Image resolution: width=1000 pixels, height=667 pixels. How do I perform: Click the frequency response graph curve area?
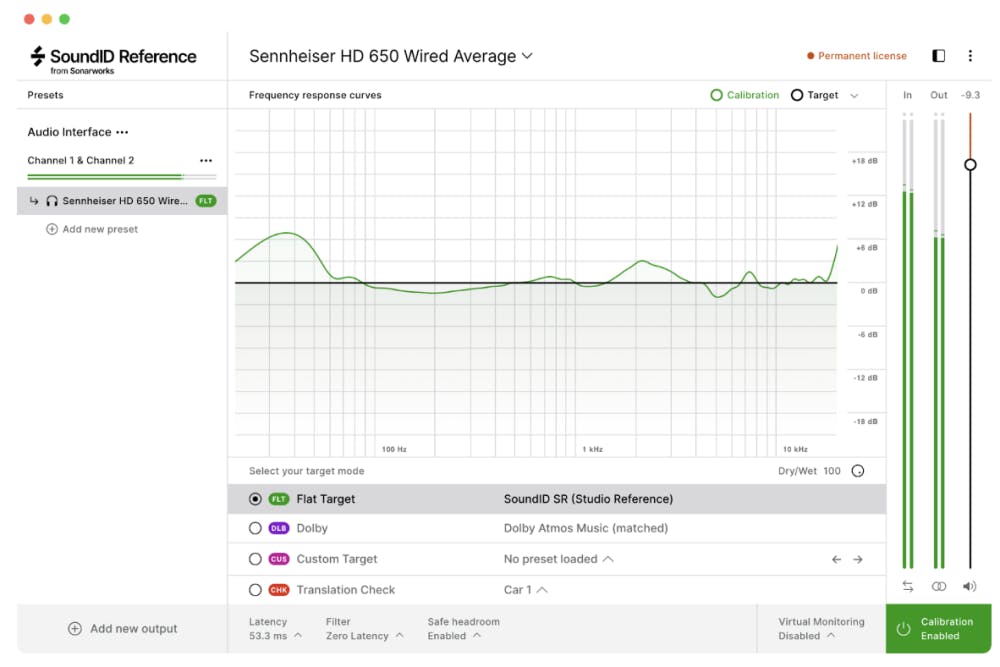pos(536,282)
